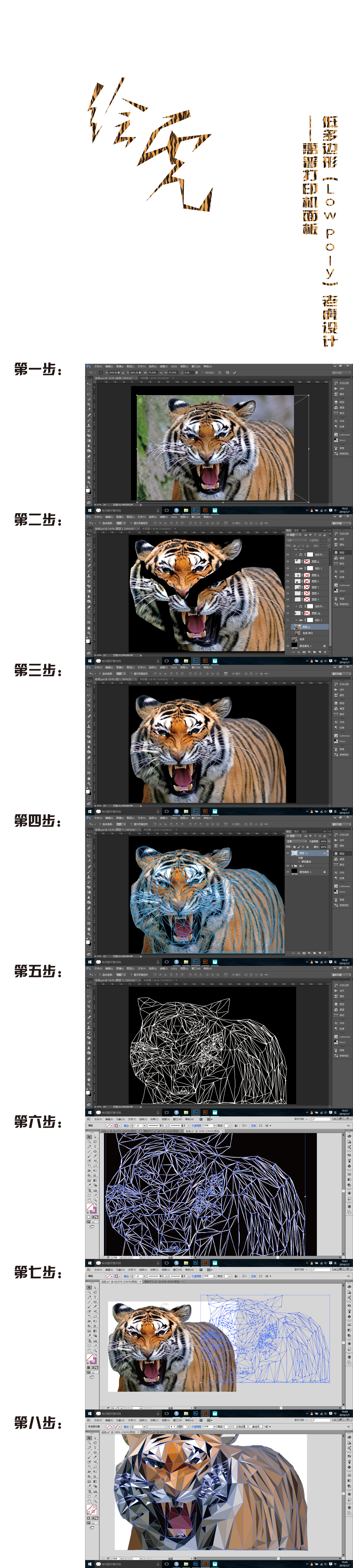Select the Brush tool in 第二步 Photoshop toolbar

click(89, 571)
